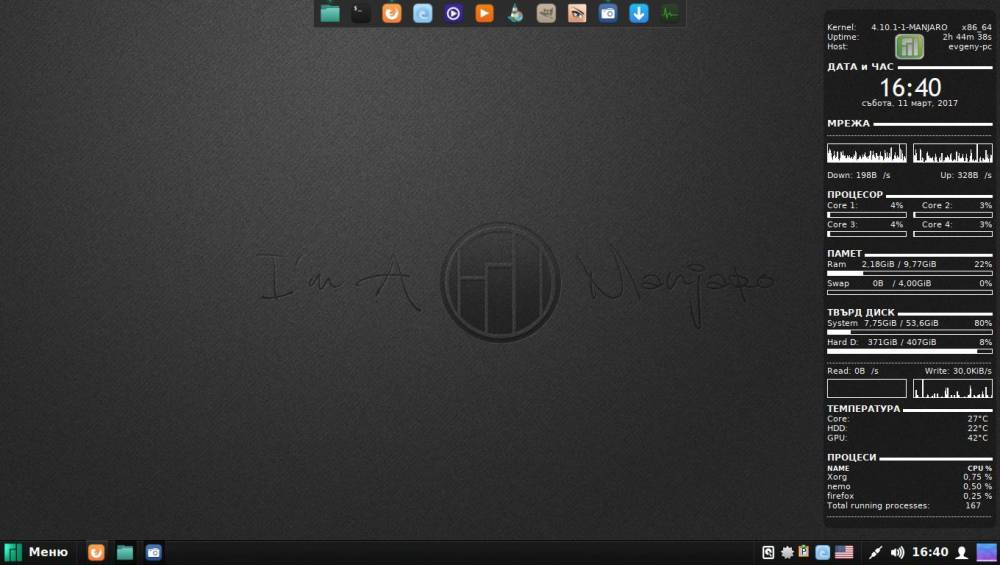Change keyboard layout via the US flag
This screenshot has height=565, width=1000.
844,552
